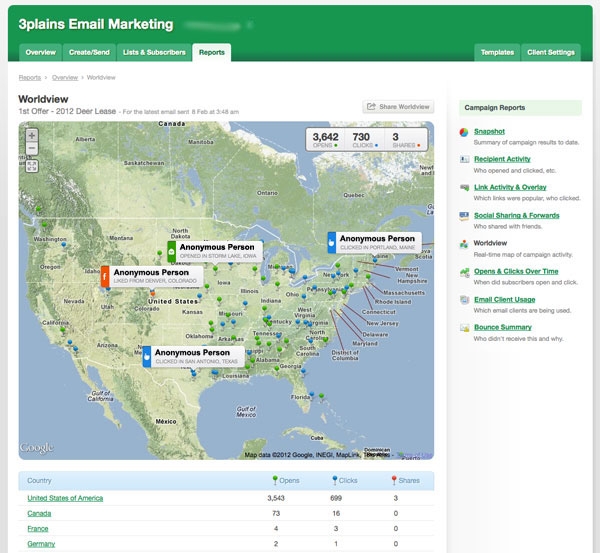The image size is (600, 553).
Task: Click the blue Clicks pin in table header
Action: tap(334, 480)
